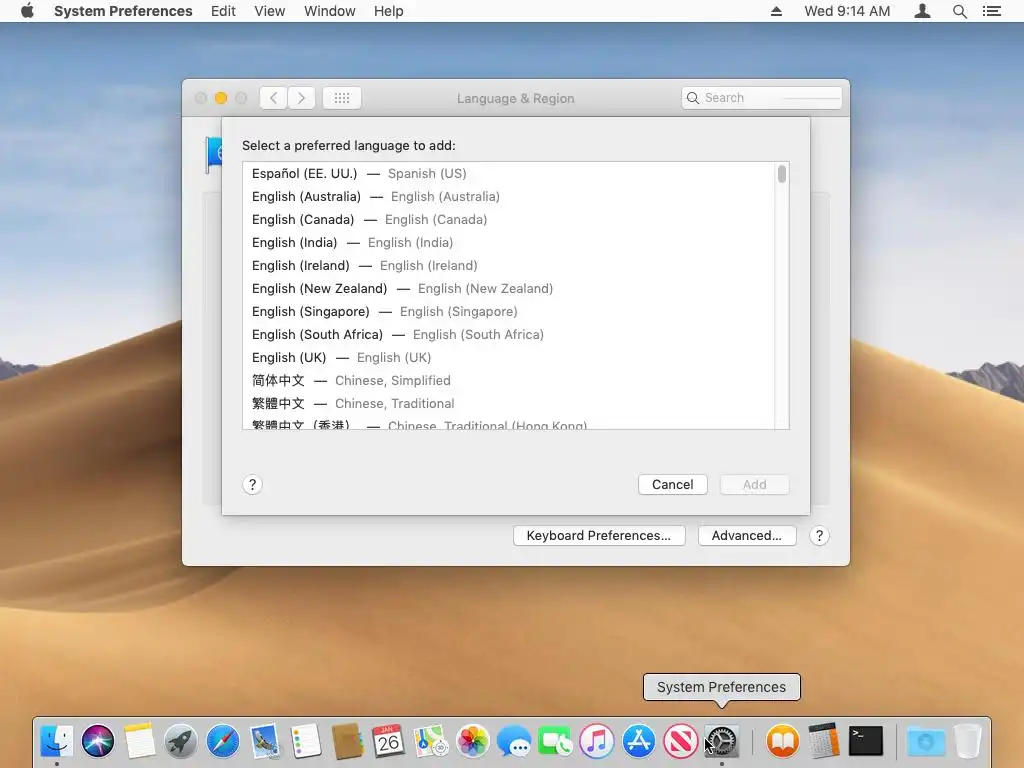
Task: Launch FaceTime from the Dock
Action: tap(555, 741)
